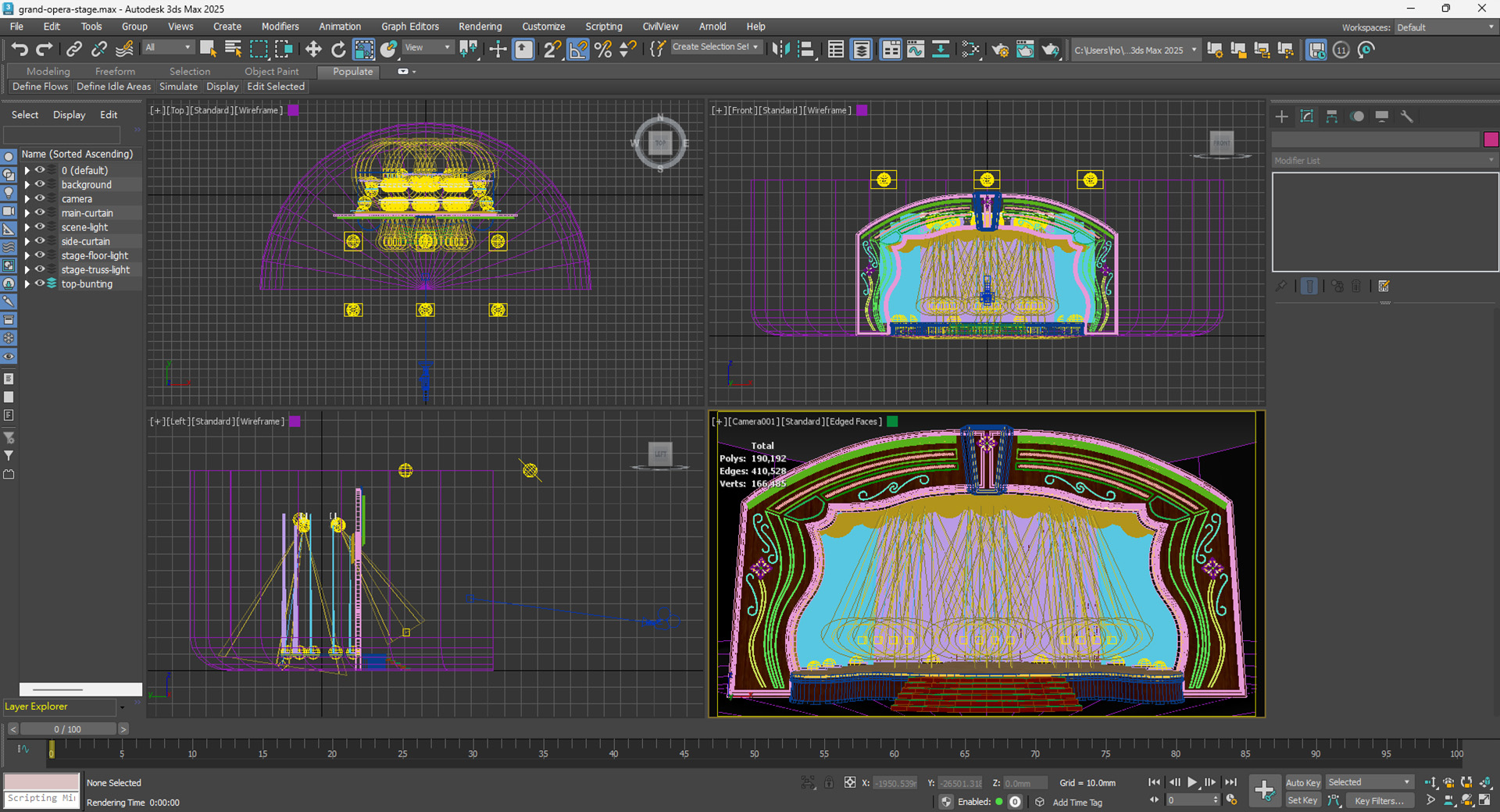The width and height of the screenshot is (1500, 812).
Task: Click the object wirecolor swatch
Action: click(x=1491, y=139)
